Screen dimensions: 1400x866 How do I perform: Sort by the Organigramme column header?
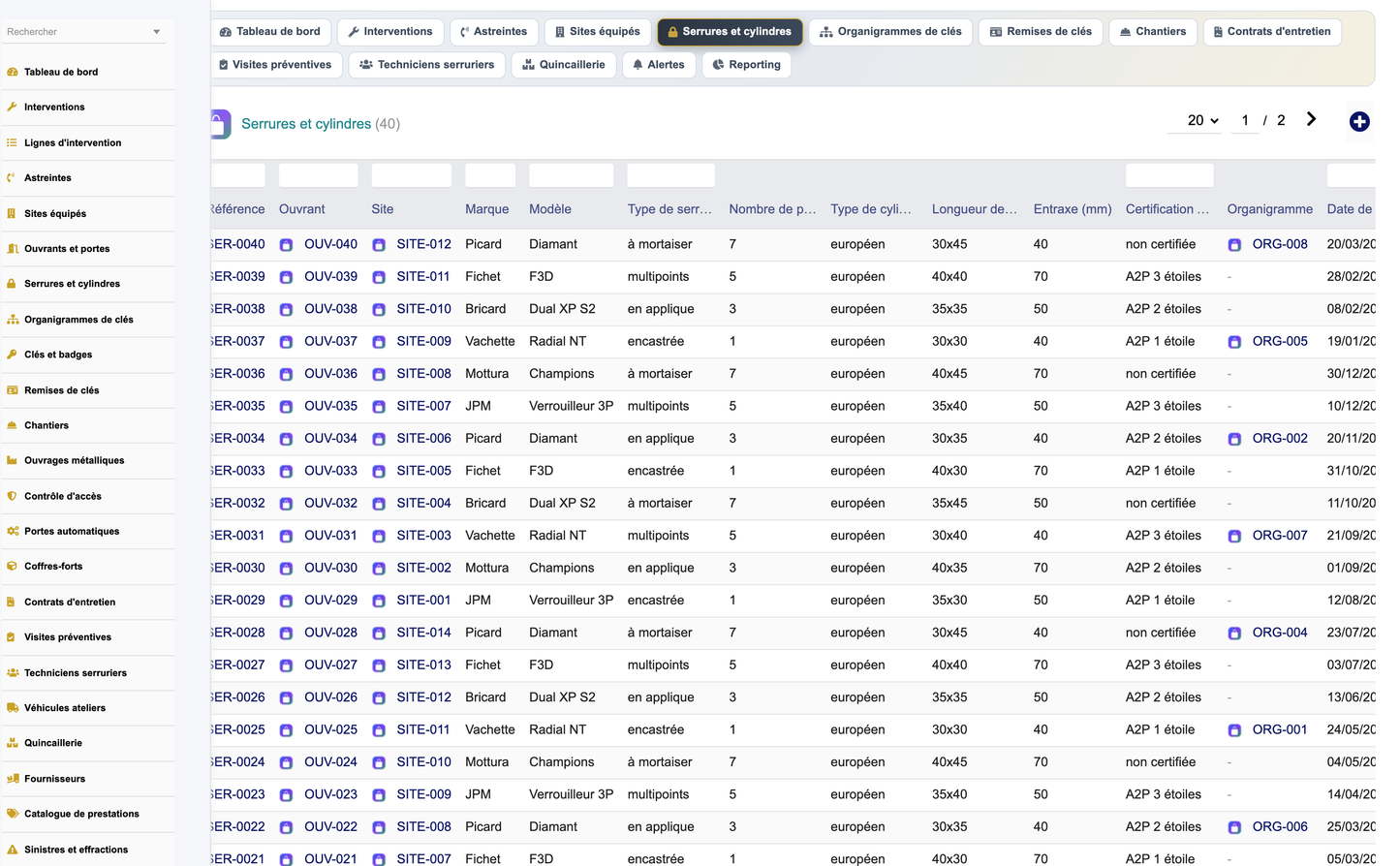click(1270, 209)
